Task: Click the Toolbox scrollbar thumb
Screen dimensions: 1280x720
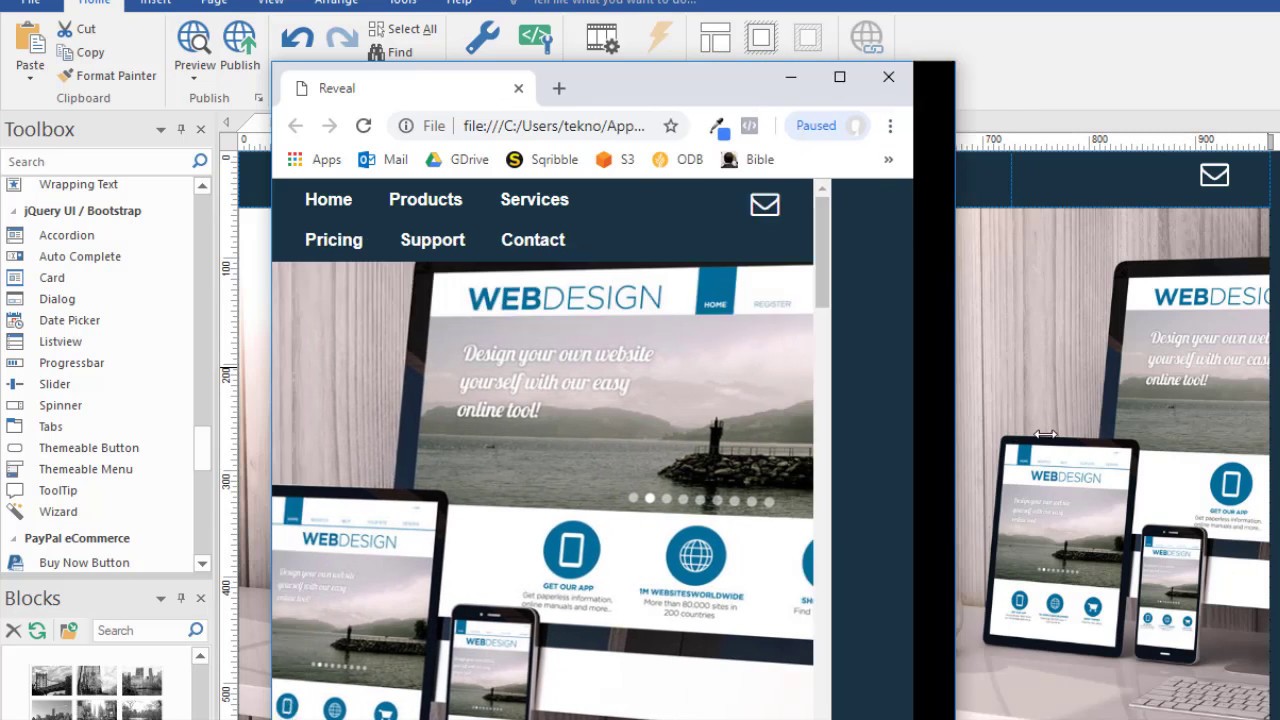Action: (x=202, y=447)
